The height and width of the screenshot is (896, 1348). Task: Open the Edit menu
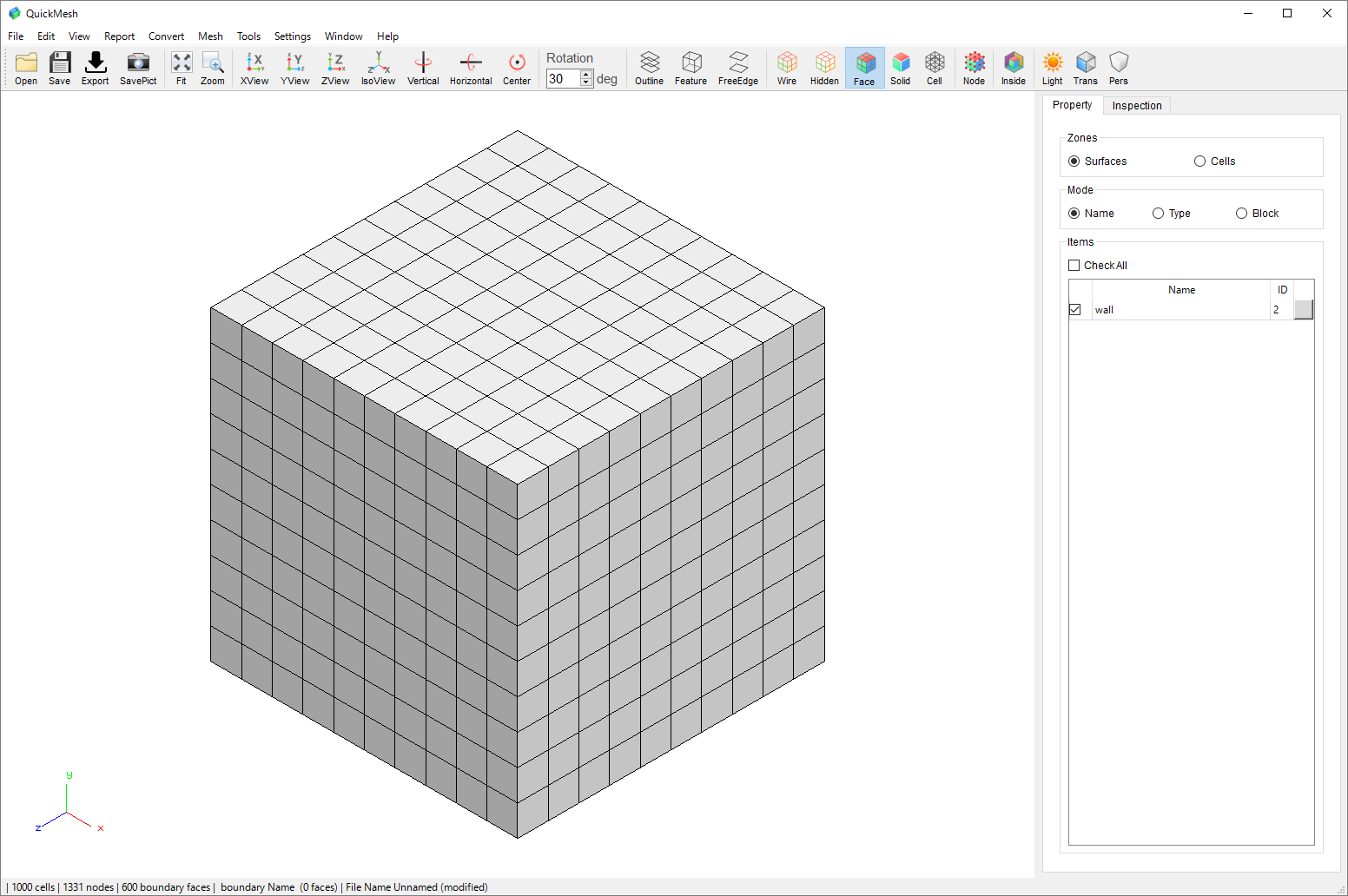click(46, 36)
